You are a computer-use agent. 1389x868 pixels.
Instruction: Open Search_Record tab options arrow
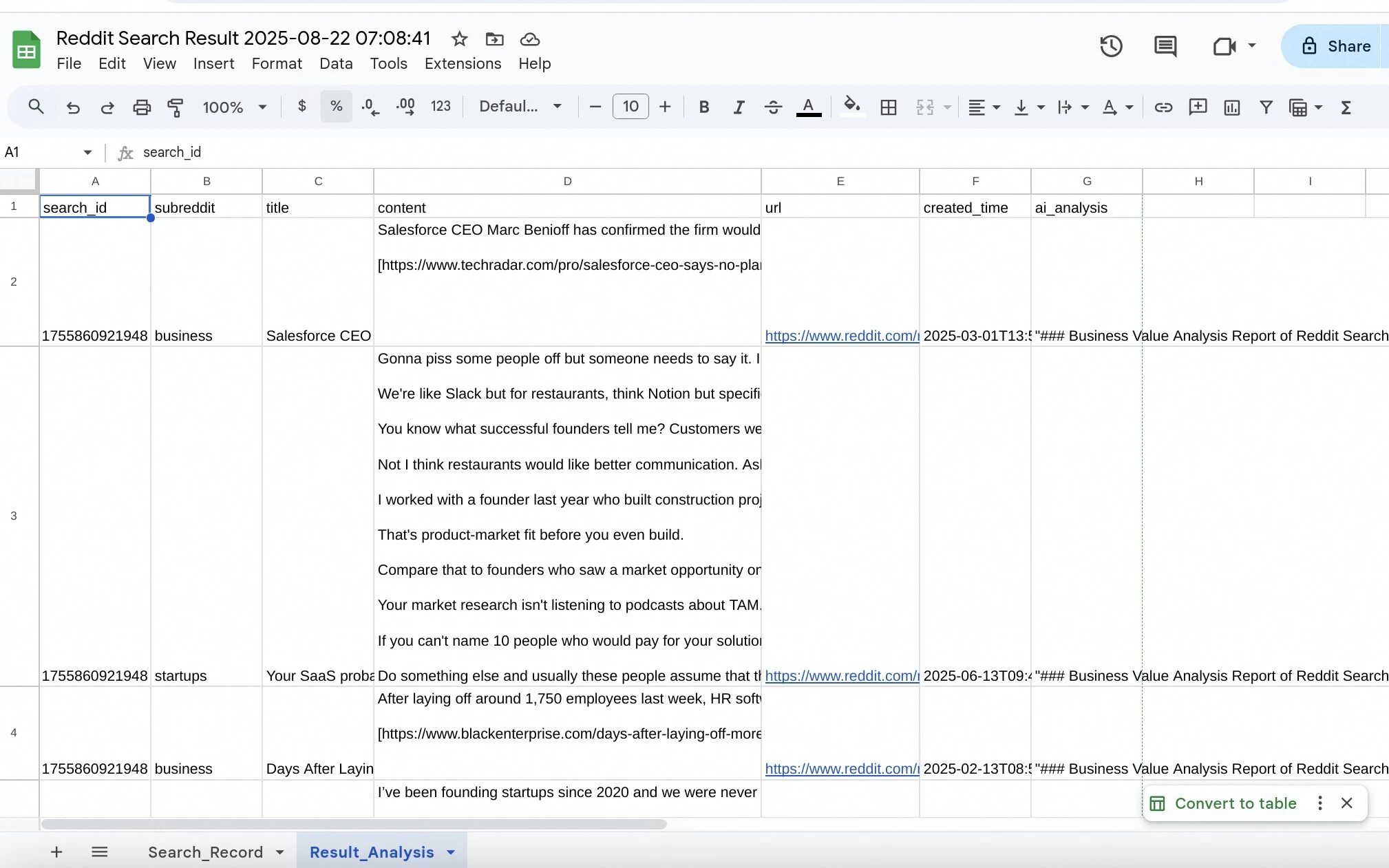tap(280, 852)
